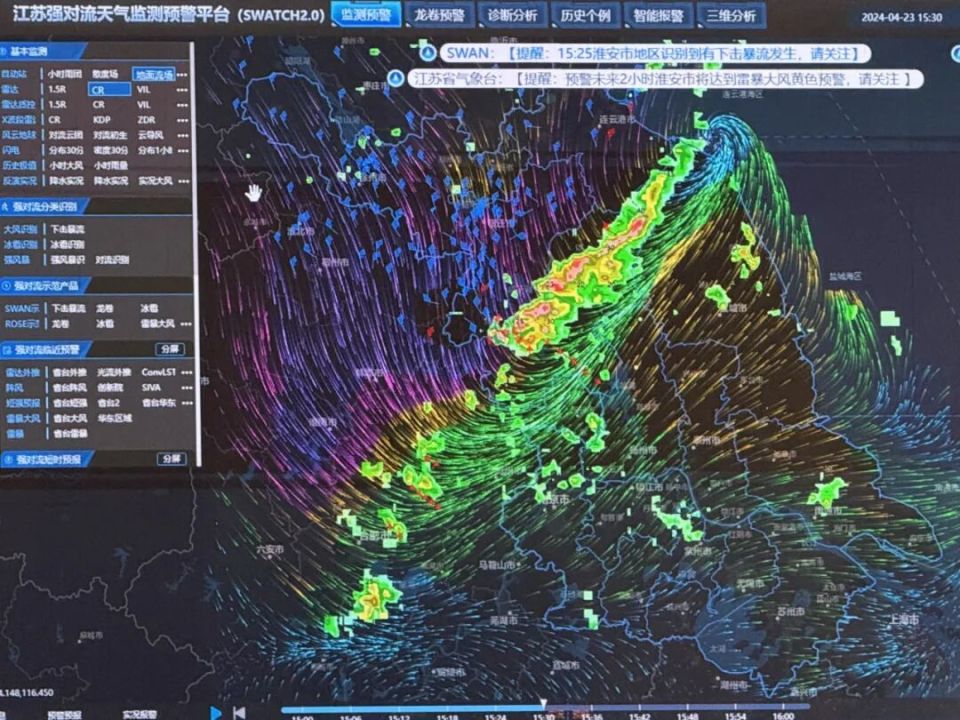Expand more options in 雷达 row
The image size is (960, 720).
click(x=182, y=90)
